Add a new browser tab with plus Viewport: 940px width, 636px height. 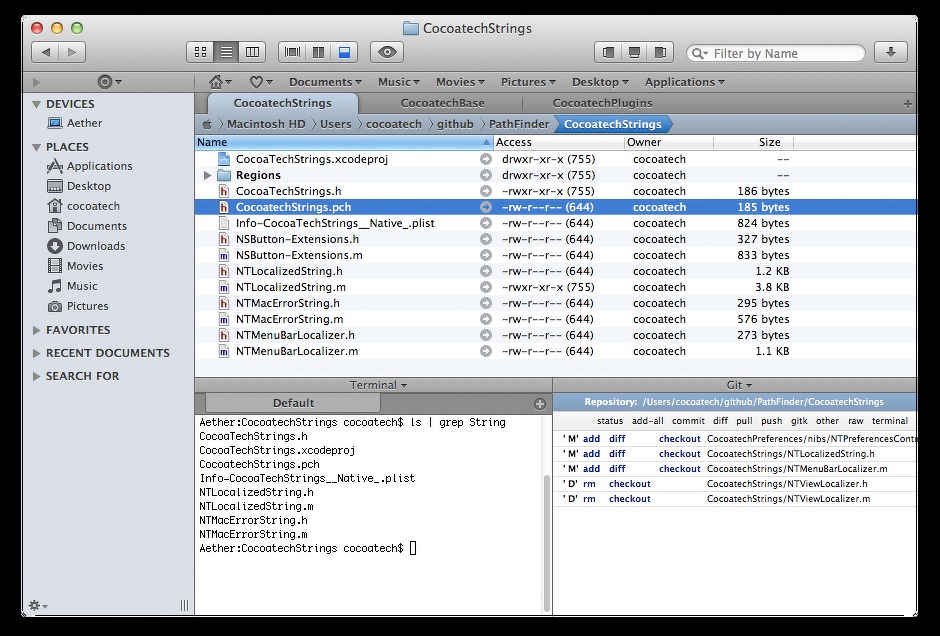click(908, 104)
